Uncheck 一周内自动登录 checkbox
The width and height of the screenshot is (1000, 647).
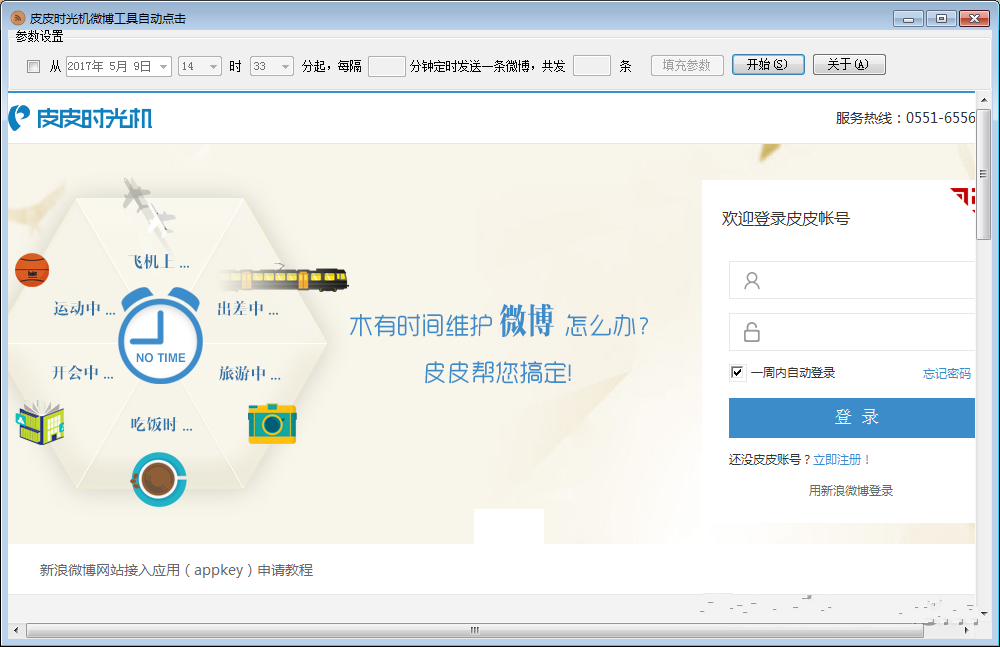(737, 373)
